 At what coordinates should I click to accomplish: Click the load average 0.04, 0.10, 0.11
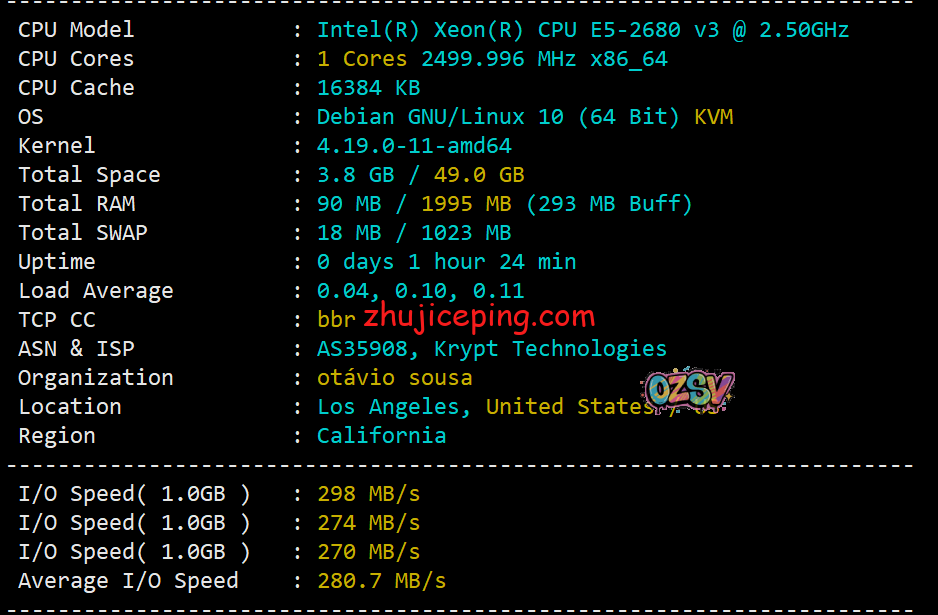(x=421, y=291)
